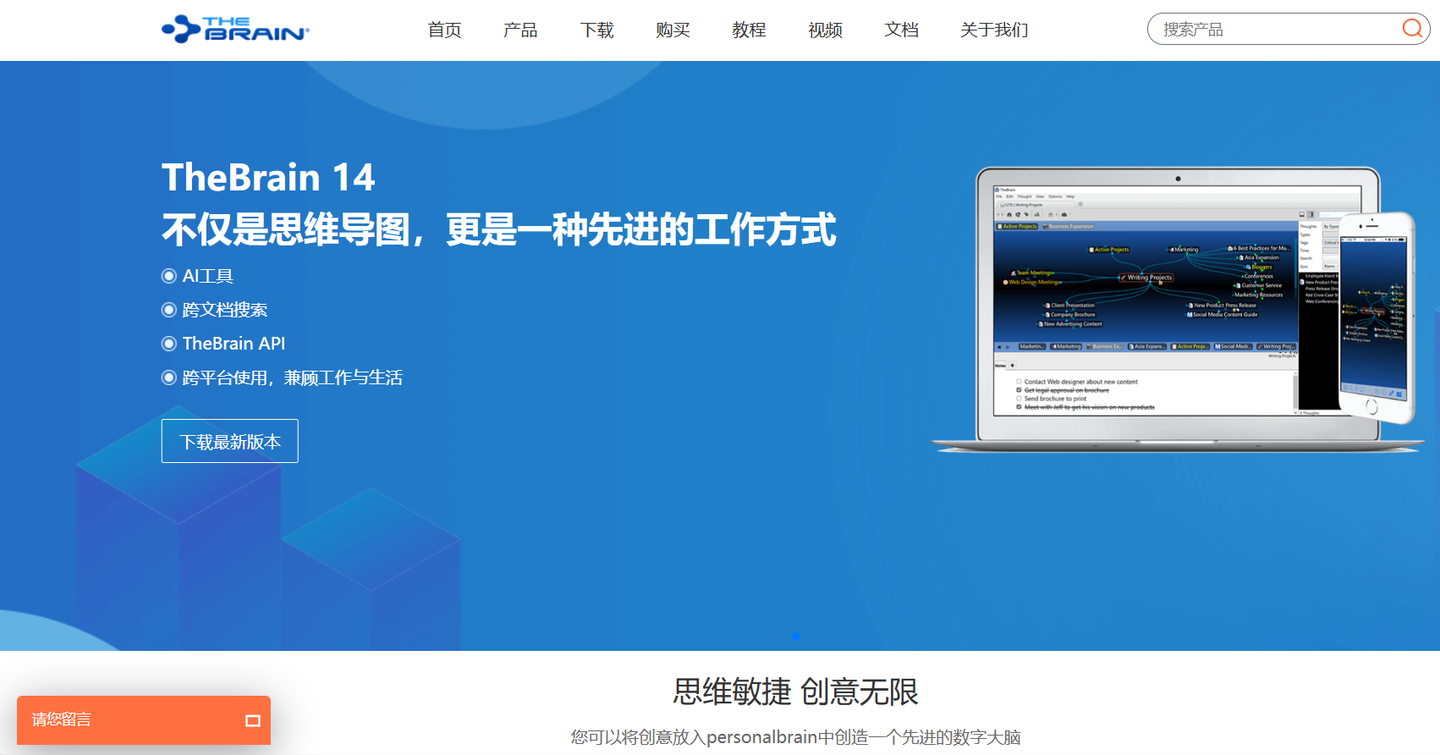Click the 请您留言 chat bar

144,720
